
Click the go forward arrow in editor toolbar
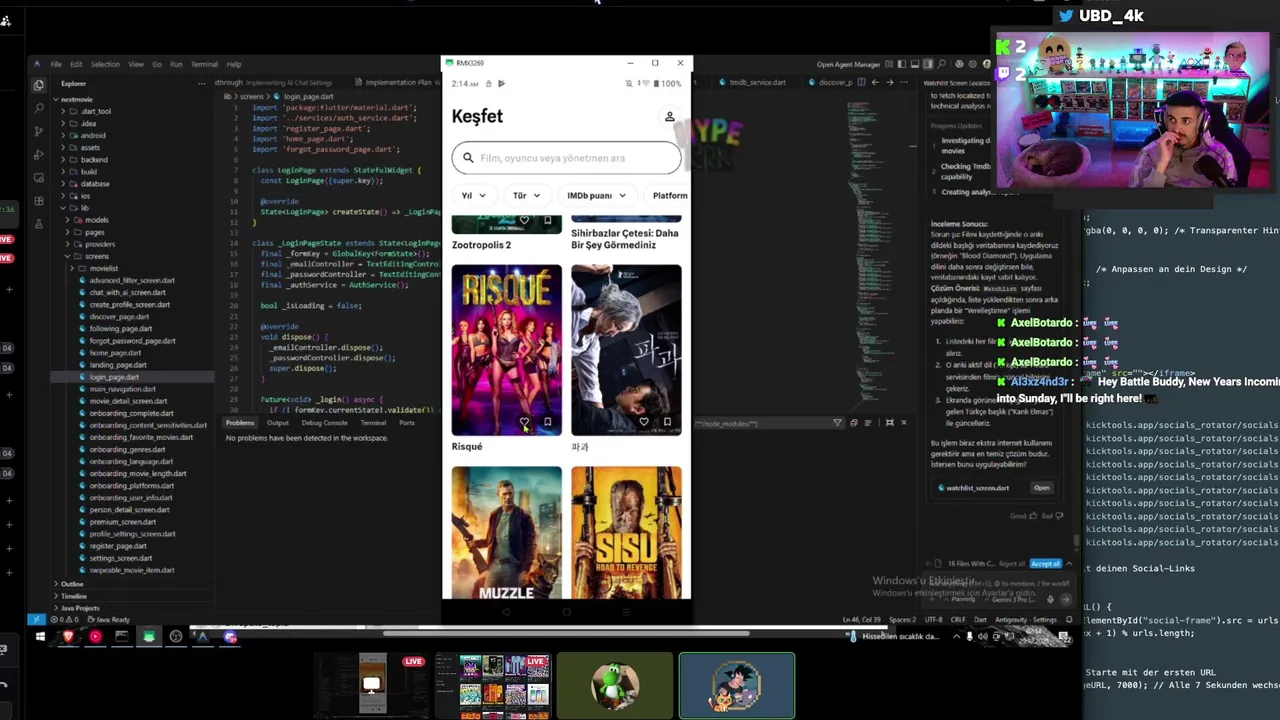pos(889,82)
